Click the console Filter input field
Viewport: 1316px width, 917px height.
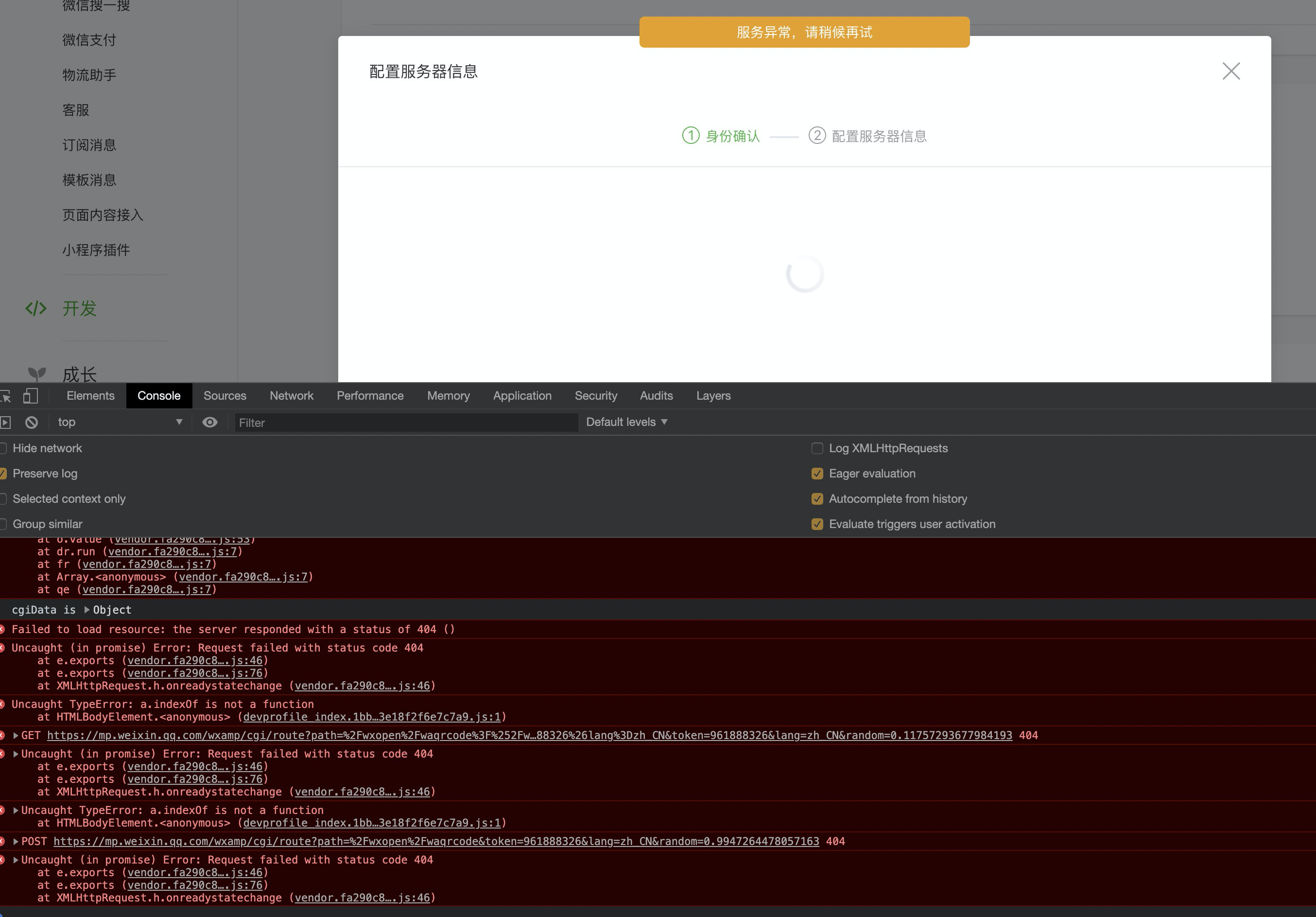click(406, 423)
